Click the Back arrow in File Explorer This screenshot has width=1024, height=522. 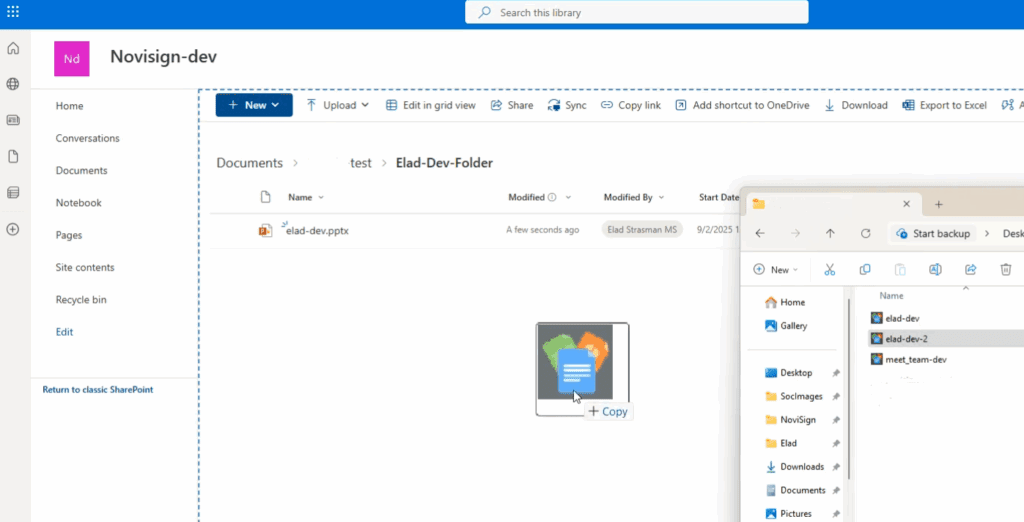[760, 233]
